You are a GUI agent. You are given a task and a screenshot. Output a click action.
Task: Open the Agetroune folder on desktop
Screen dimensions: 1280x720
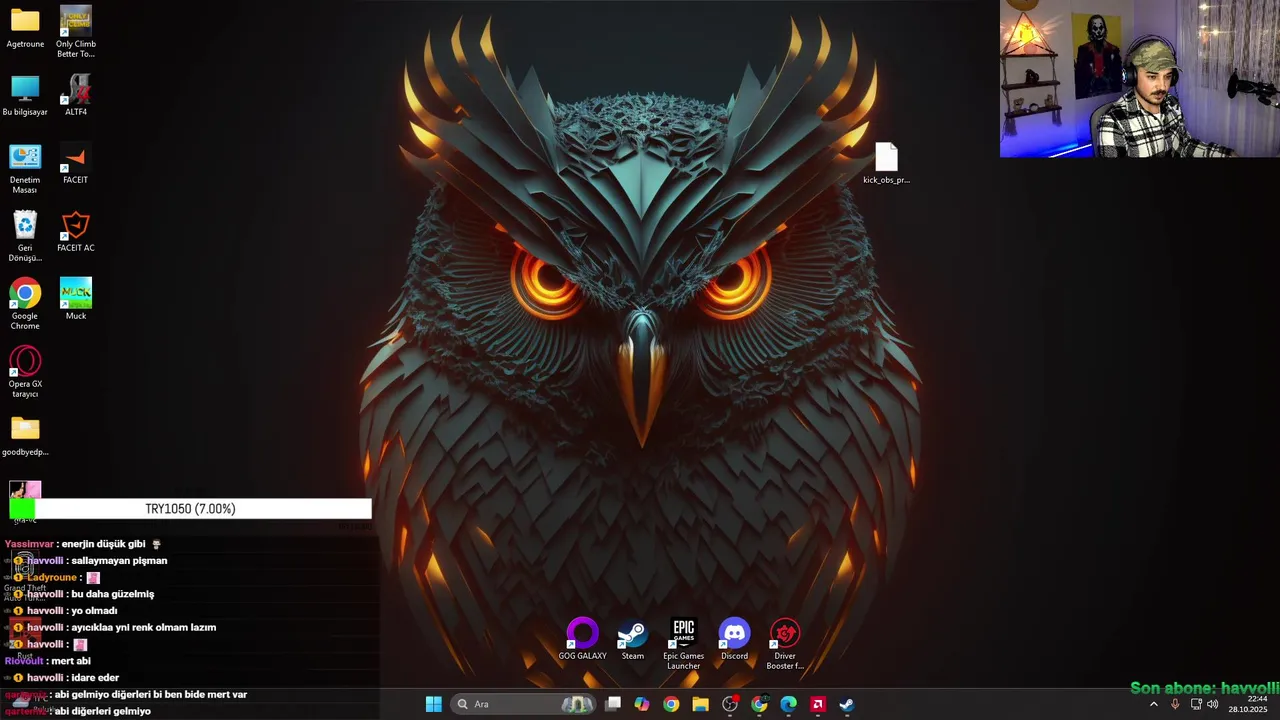(25, 28)
